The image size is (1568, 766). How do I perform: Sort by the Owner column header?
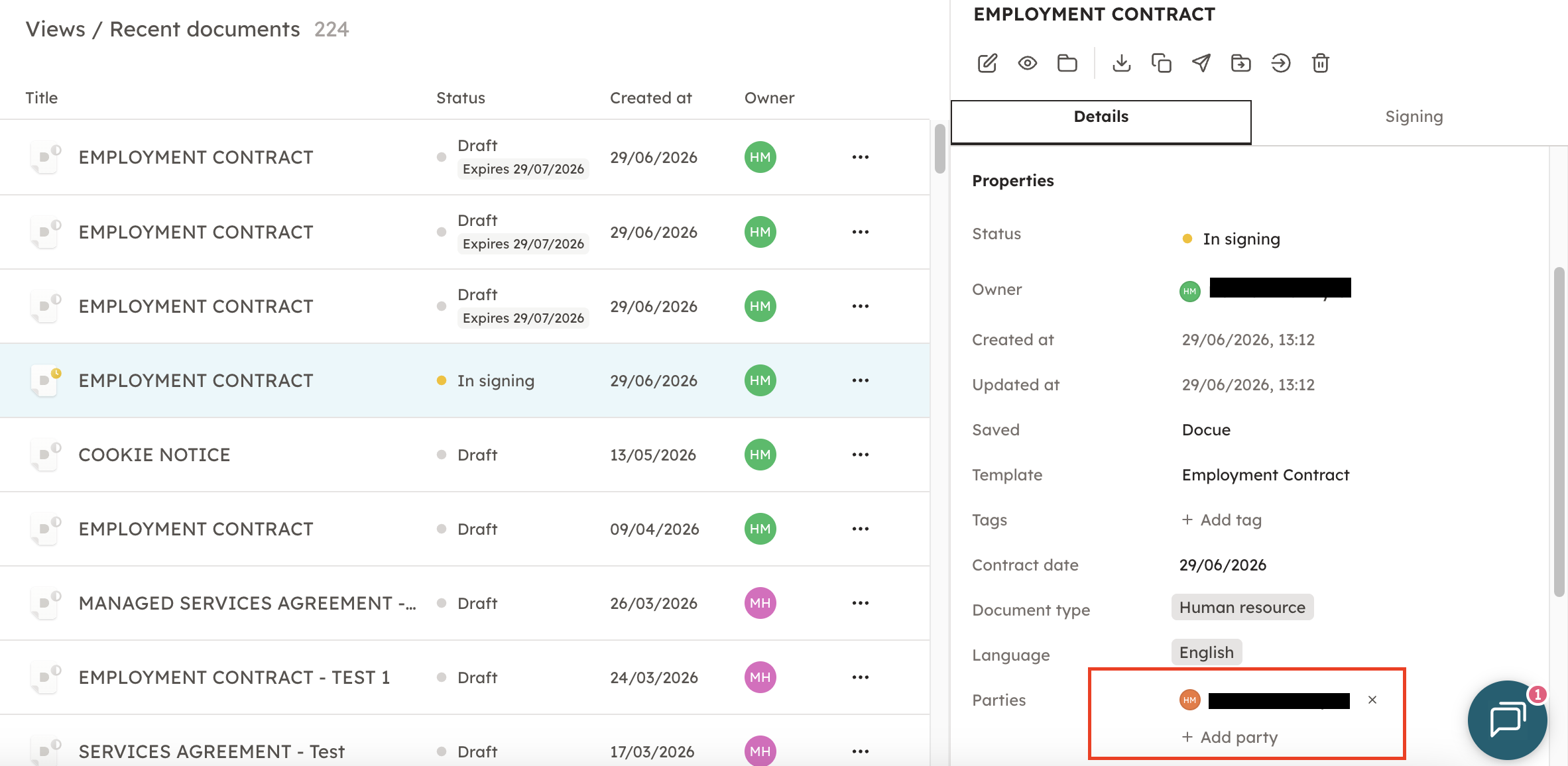click(x=770, y=98)
